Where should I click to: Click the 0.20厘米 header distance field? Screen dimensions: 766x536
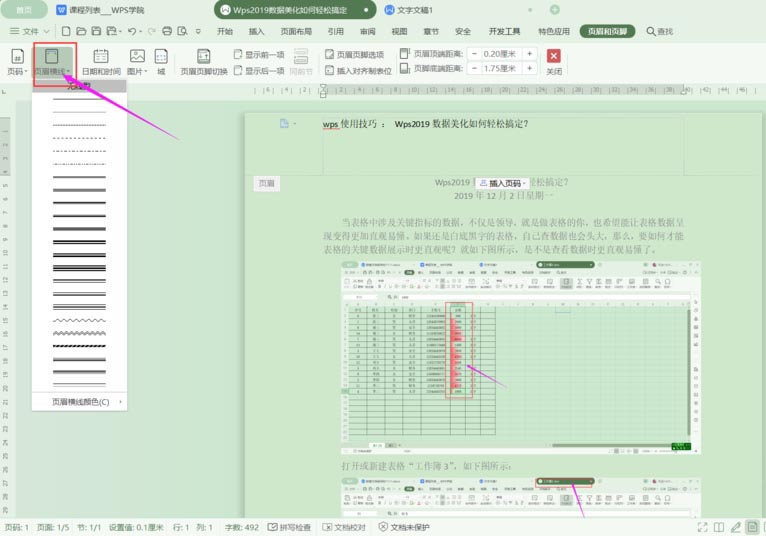click(x=501, y=54)
